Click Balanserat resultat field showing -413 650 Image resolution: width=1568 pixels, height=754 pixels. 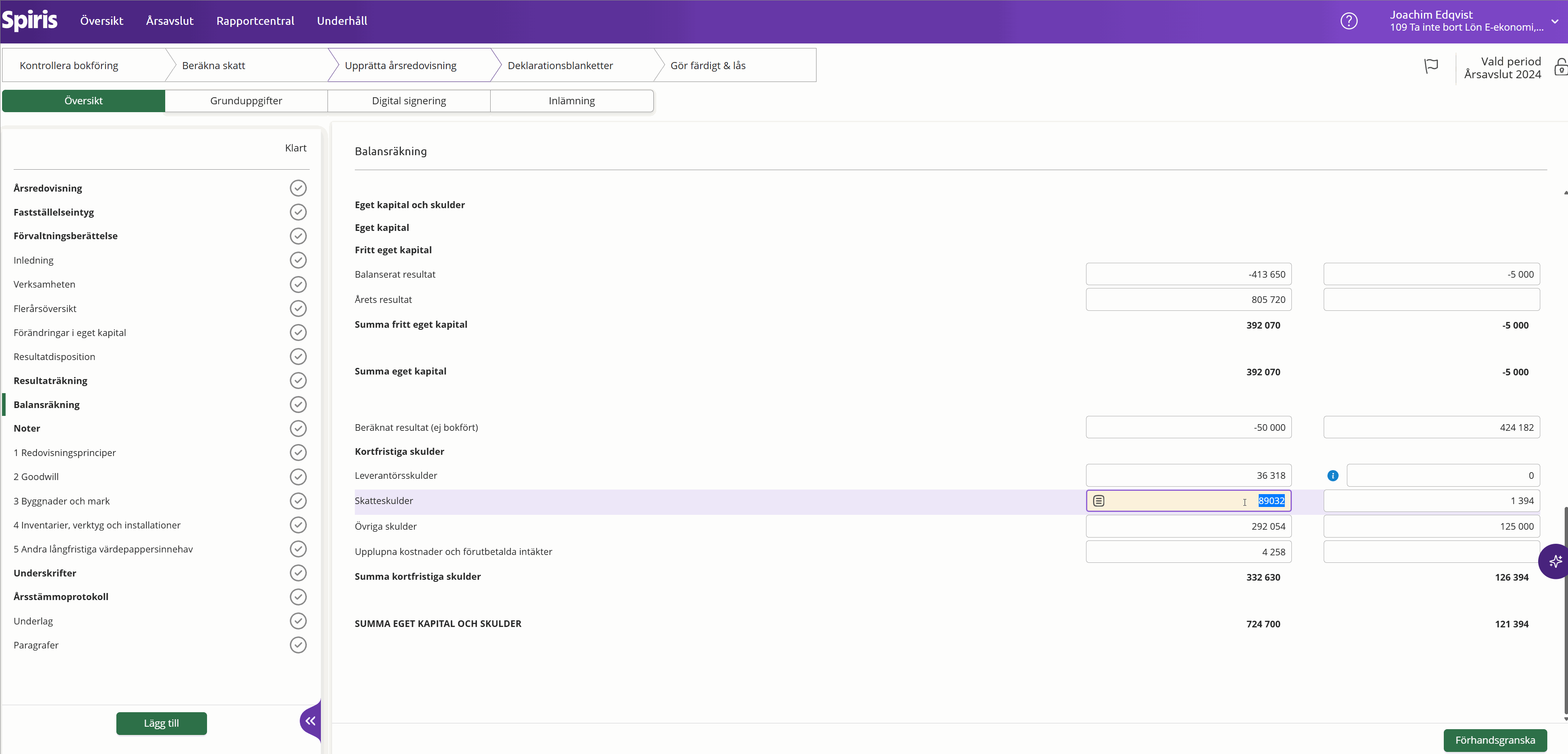click(x=1188, y=274)
